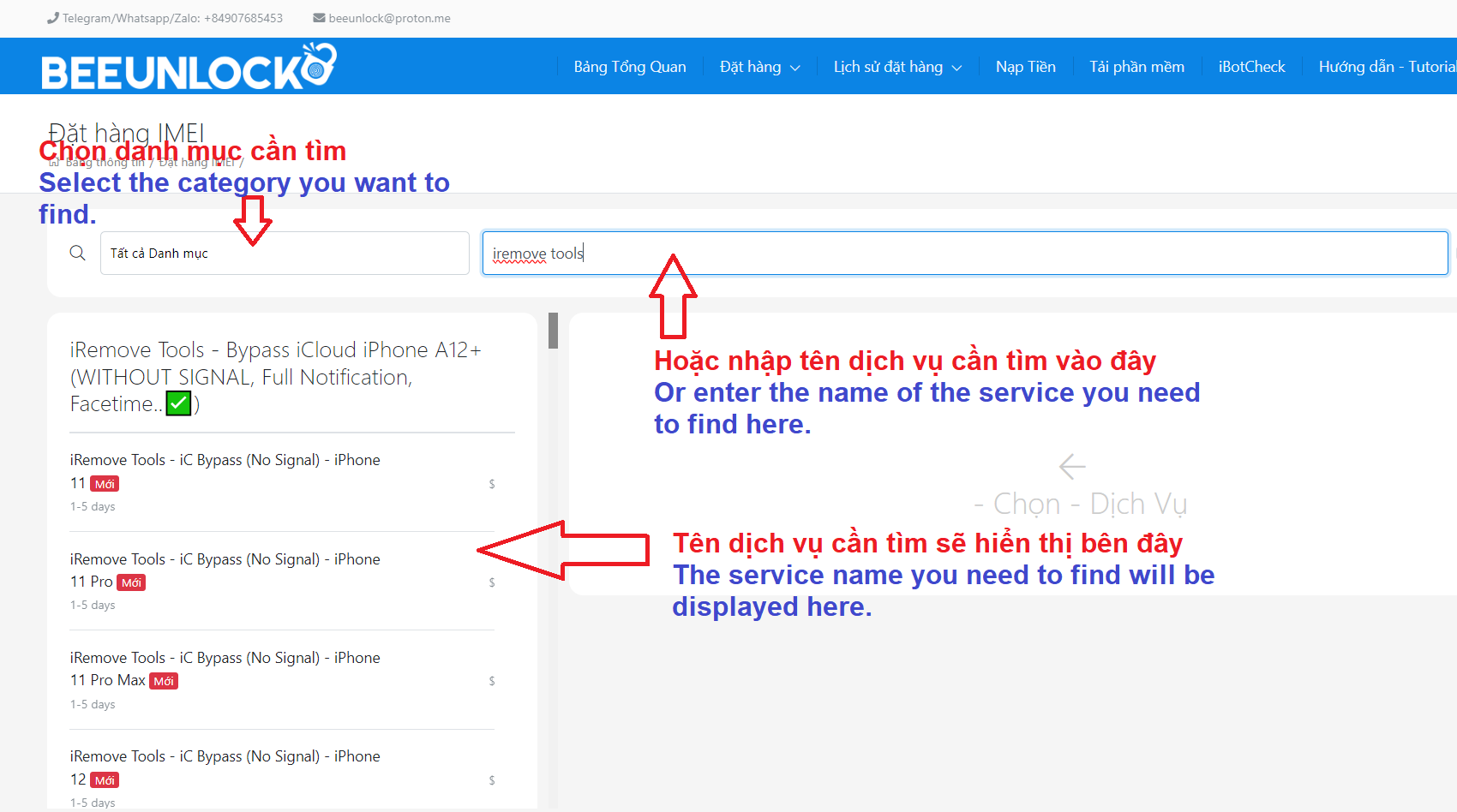Image resolution: width=1457 pixels, height=812 pixels.
Task: Select iRemove Tools iC Bypass iPhone 12 service
Action: point(282,779)
